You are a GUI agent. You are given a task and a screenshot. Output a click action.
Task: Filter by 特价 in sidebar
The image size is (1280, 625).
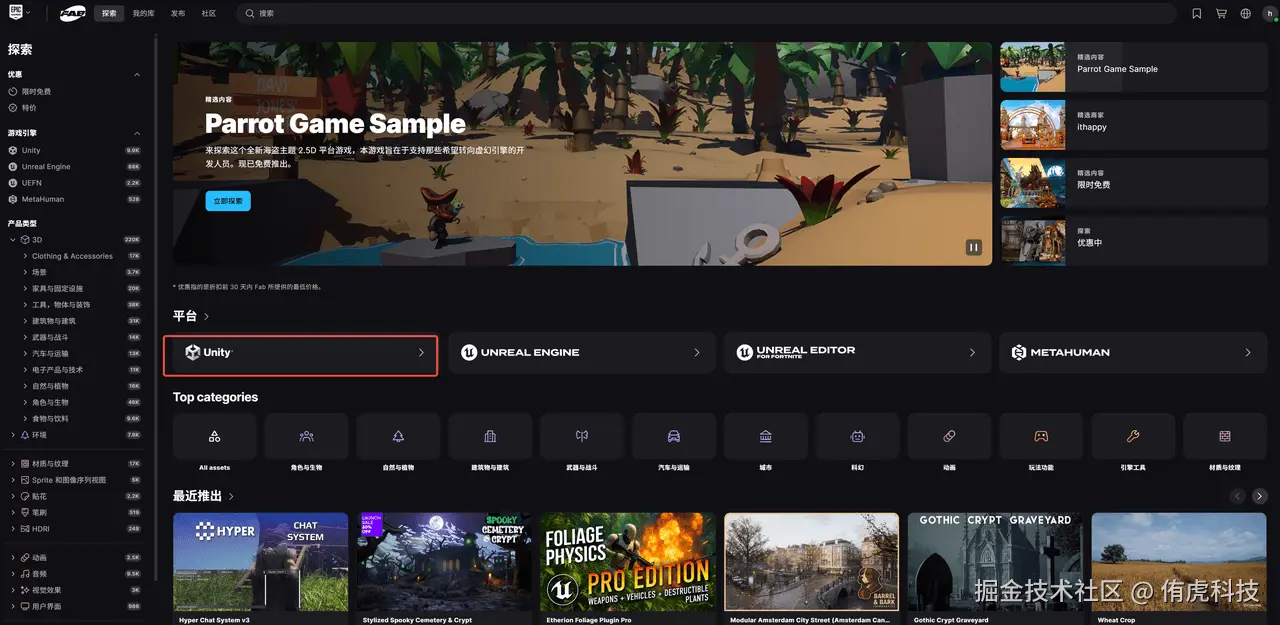coord(30,107)
